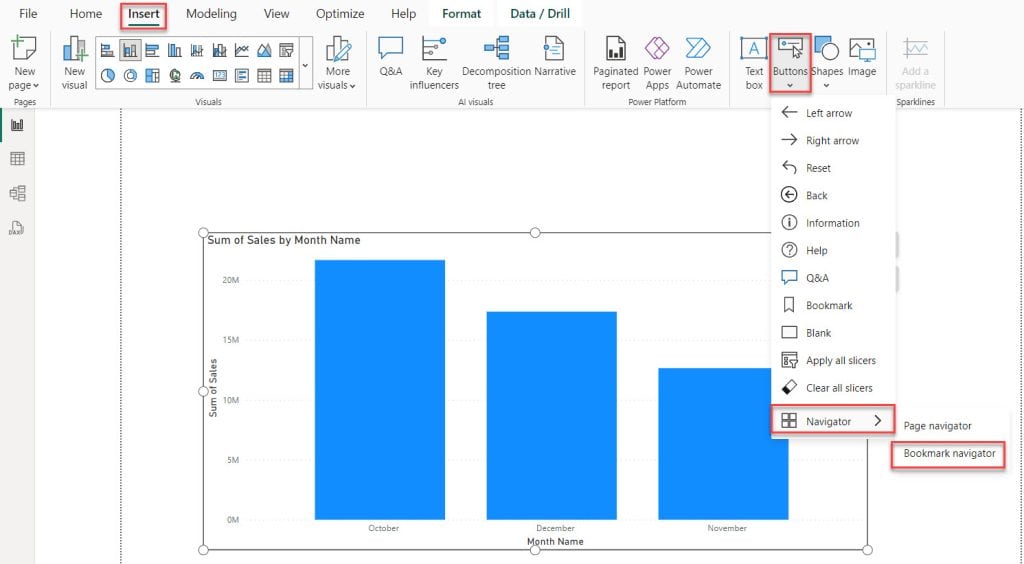Insert a treemap visual
This screenshot has width=1024, height=564.
152,76
